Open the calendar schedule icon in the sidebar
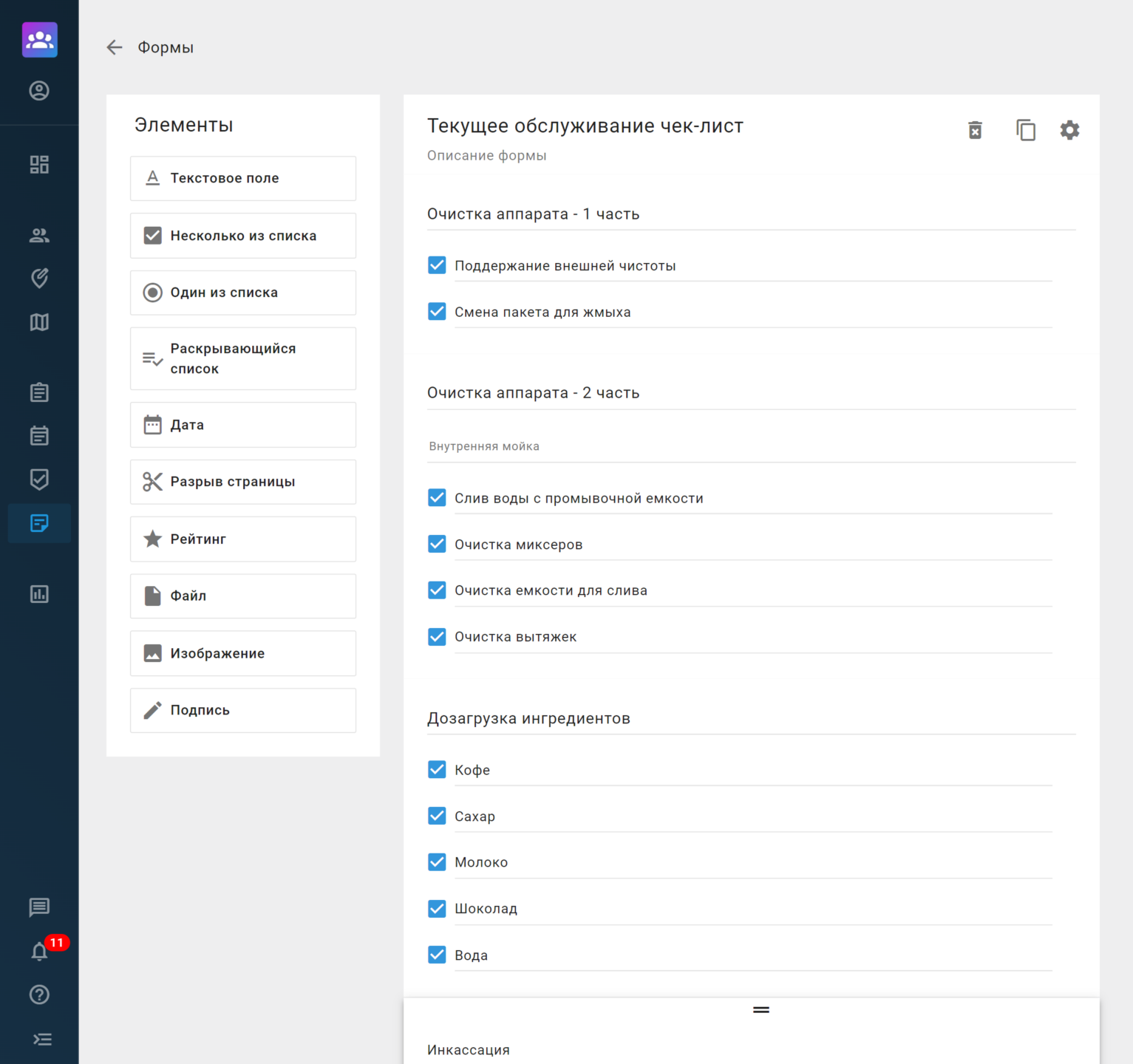Image resolution: width=1133 pixels, height=1064 pixels. (39, 436)
